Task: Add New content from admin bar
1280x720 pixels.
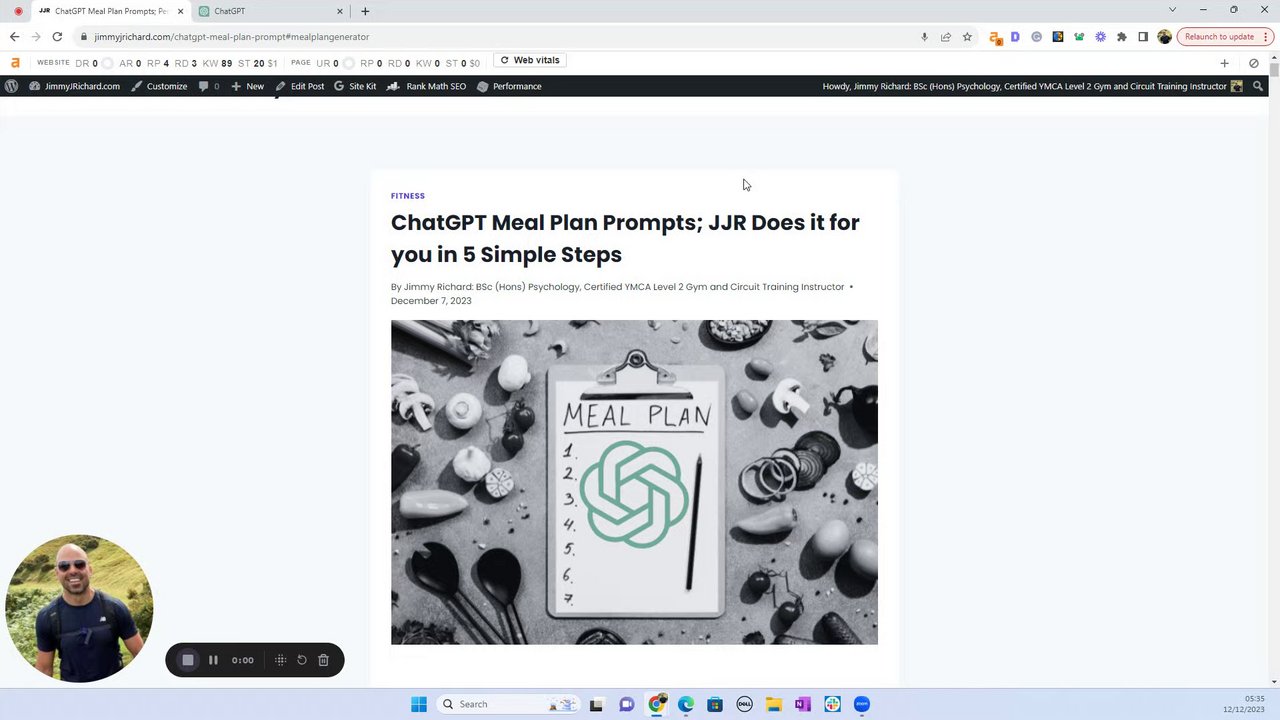Action: (248, 86)
